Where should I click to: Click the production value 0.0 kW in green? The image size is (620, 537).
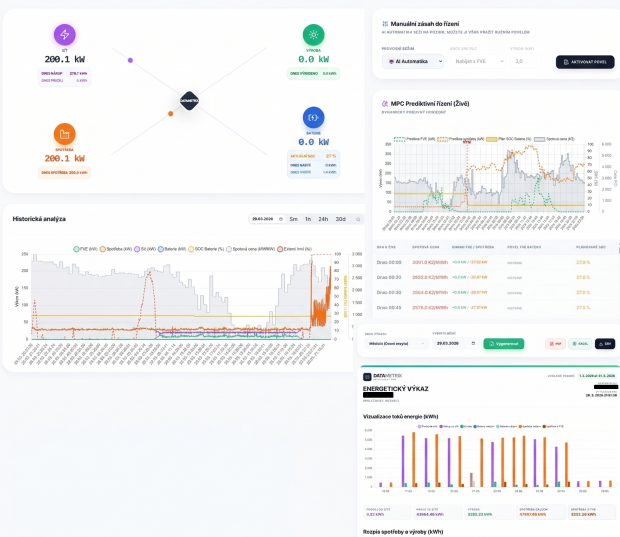(x=314, y=59)
